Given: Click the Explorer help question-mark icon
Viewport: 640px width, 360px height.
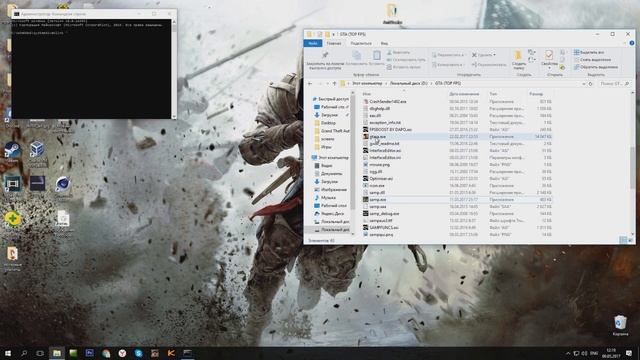Looking at the screenshot, I should tap(631, 43).
